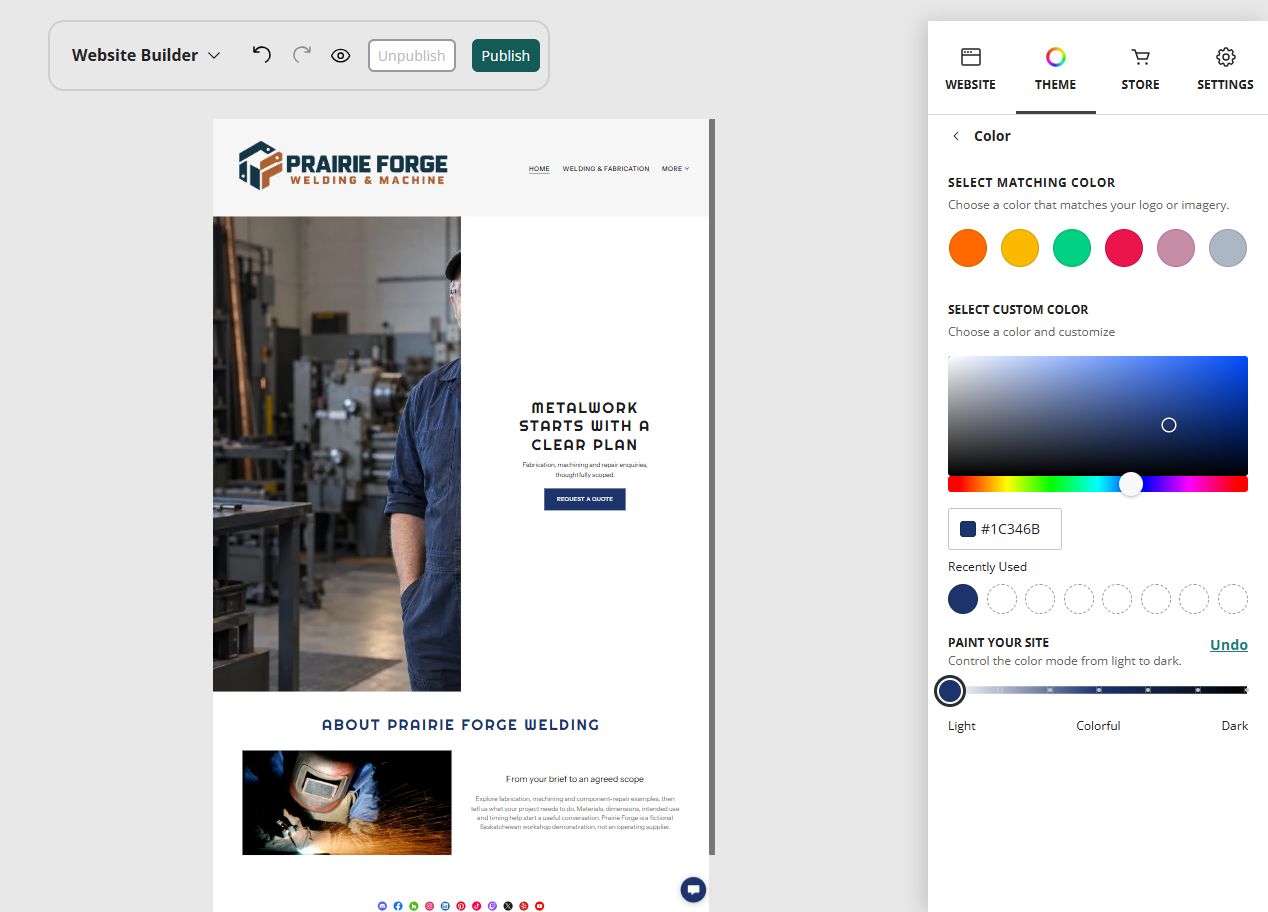This screenshot has width=1268, height=912.
Task: Click the Unpublish button
Action: coord(412,56)
